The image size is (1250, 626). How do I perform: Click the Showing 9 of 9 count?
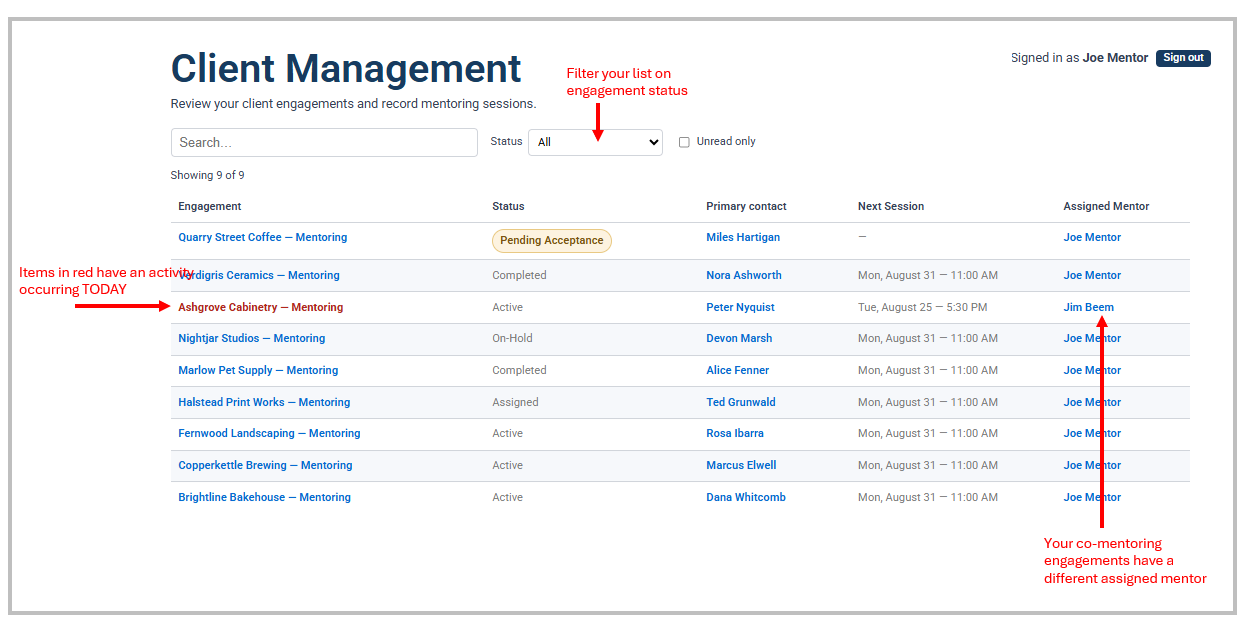(x=208, y=176)
